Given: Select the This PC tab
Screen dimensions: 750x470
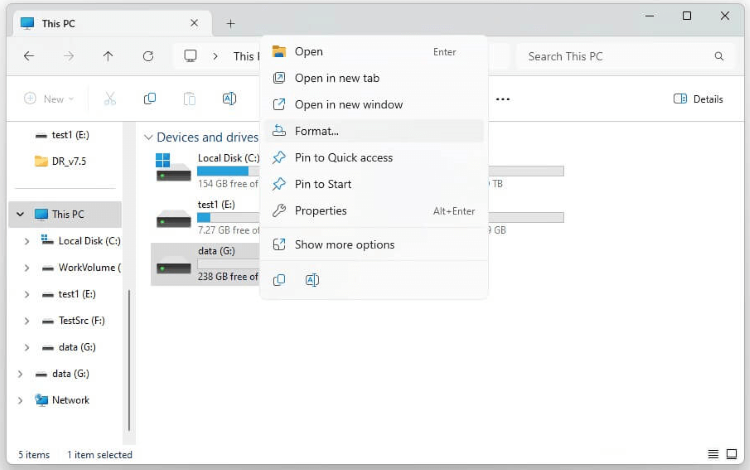Looking at the screenshot, I should (x=112, y=23).
